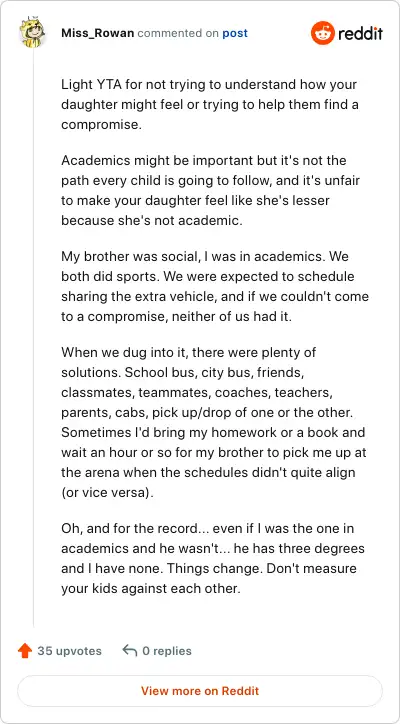This screenshot has width=400, height=724.
Task: Click the "0 replies" label
Action: (x=167, y=651)
